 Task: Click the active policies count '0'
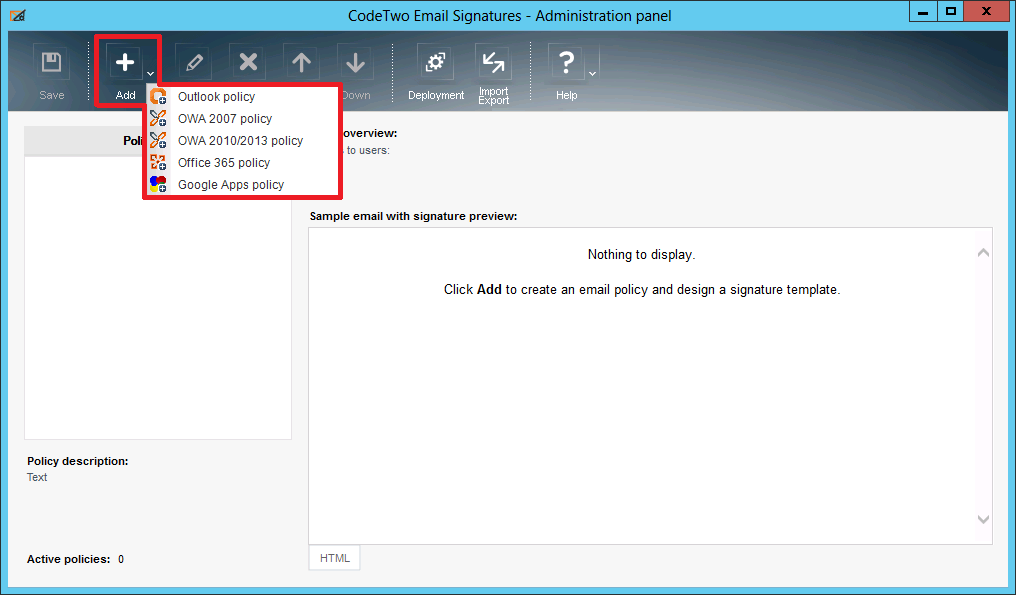(121, 559)
